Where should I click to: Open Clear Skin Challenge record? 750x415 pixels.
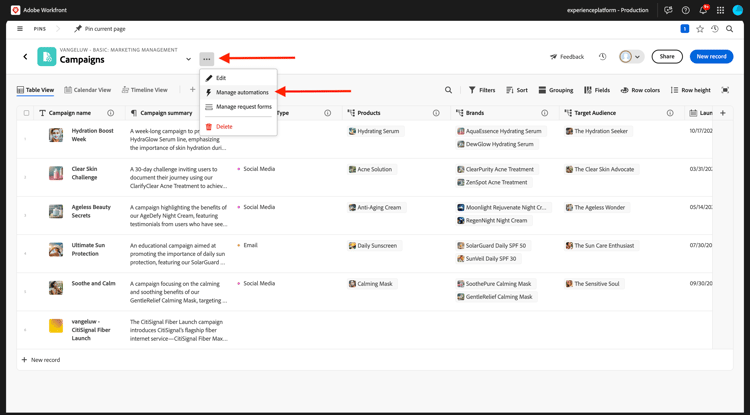(x=84, y=173)
